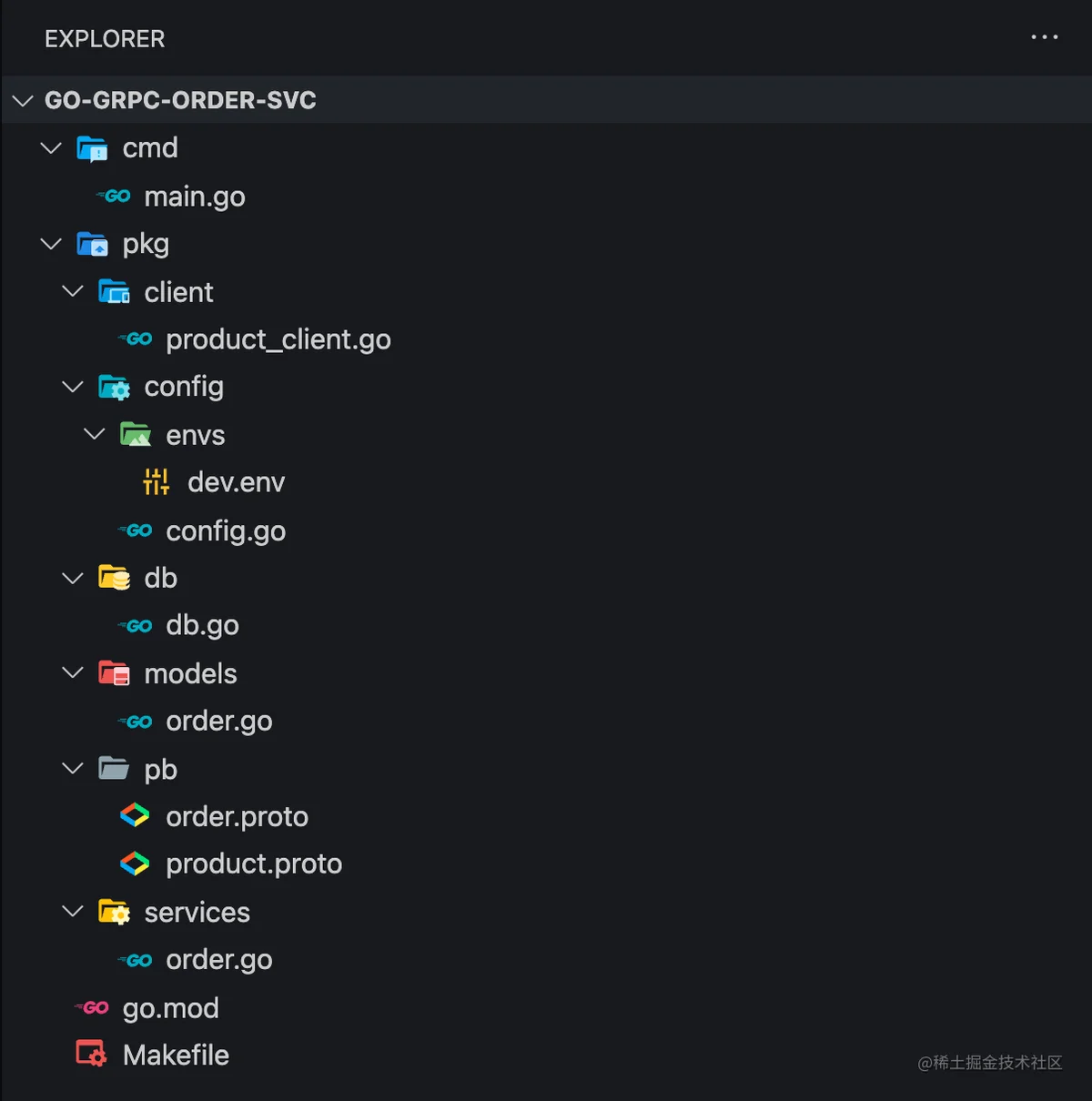This screenshot has height=1101, width=1092.
Task: Click the Go icon beside main.go
Action: coord(115,196)
